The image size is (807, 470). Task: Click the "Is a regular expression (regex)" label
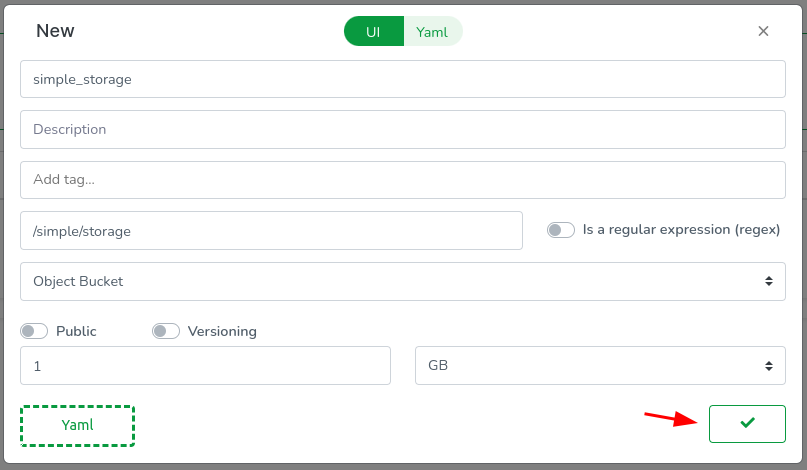pyautogui.click(x=681, y=230)
